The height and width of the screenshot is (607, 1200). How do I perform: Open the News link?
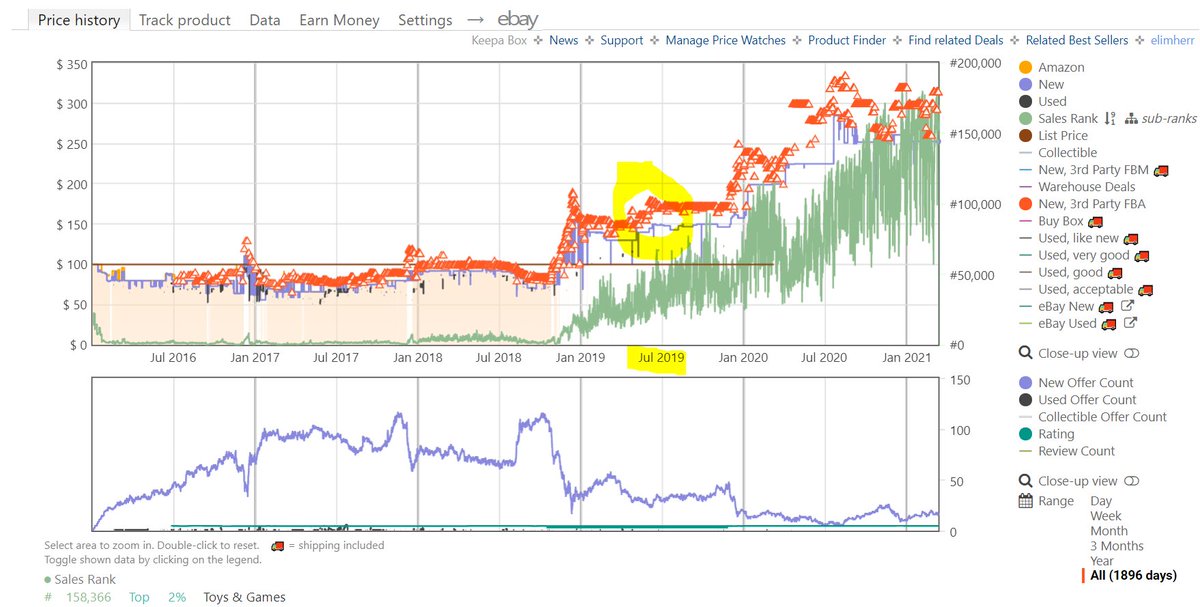tap(564, 40)
